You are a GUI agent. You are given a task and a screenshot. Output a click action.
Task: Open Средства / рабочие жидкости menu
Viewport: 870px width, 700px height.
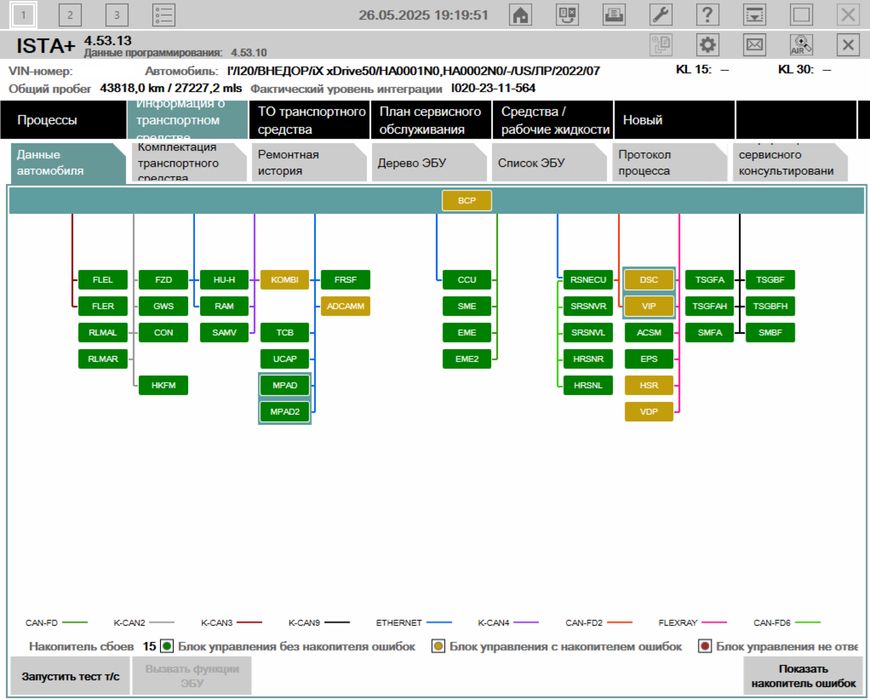tap(553, 120)
